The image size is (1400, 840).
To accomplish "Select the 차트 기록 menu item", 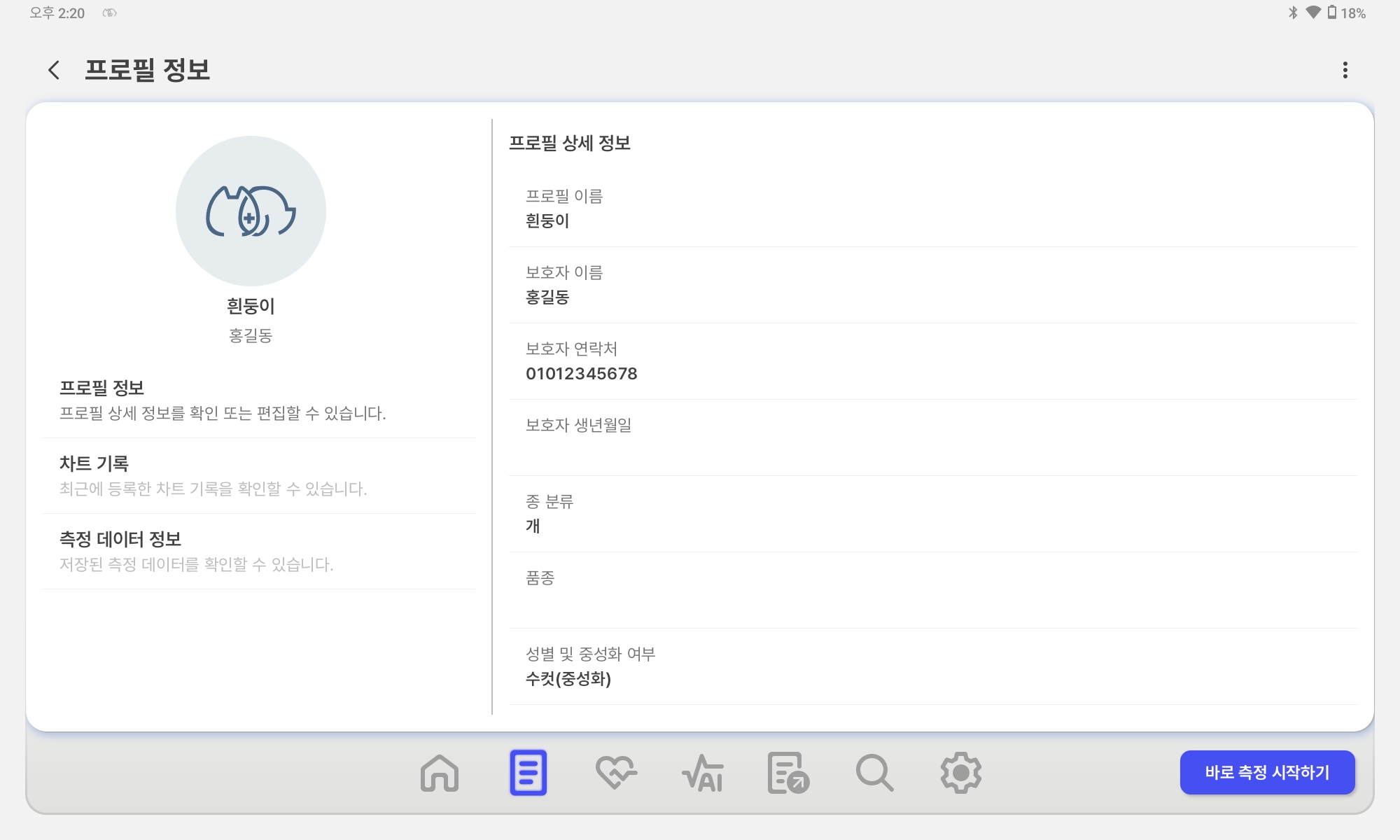I will pos(259,476).
